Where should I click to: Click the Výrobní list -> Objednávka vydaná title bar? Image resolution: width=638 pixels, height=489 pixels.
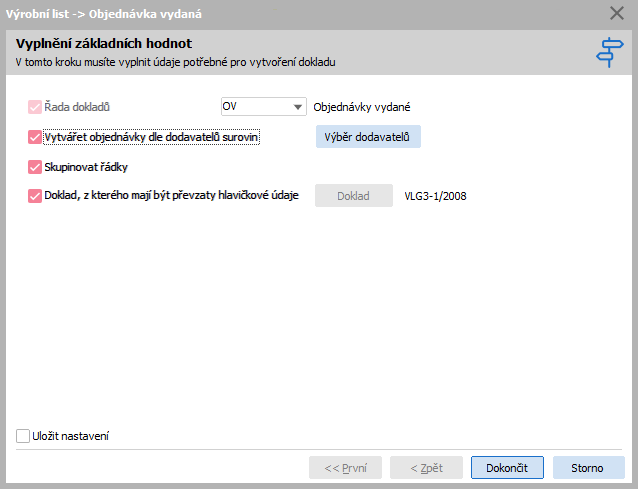coord(104,14)
